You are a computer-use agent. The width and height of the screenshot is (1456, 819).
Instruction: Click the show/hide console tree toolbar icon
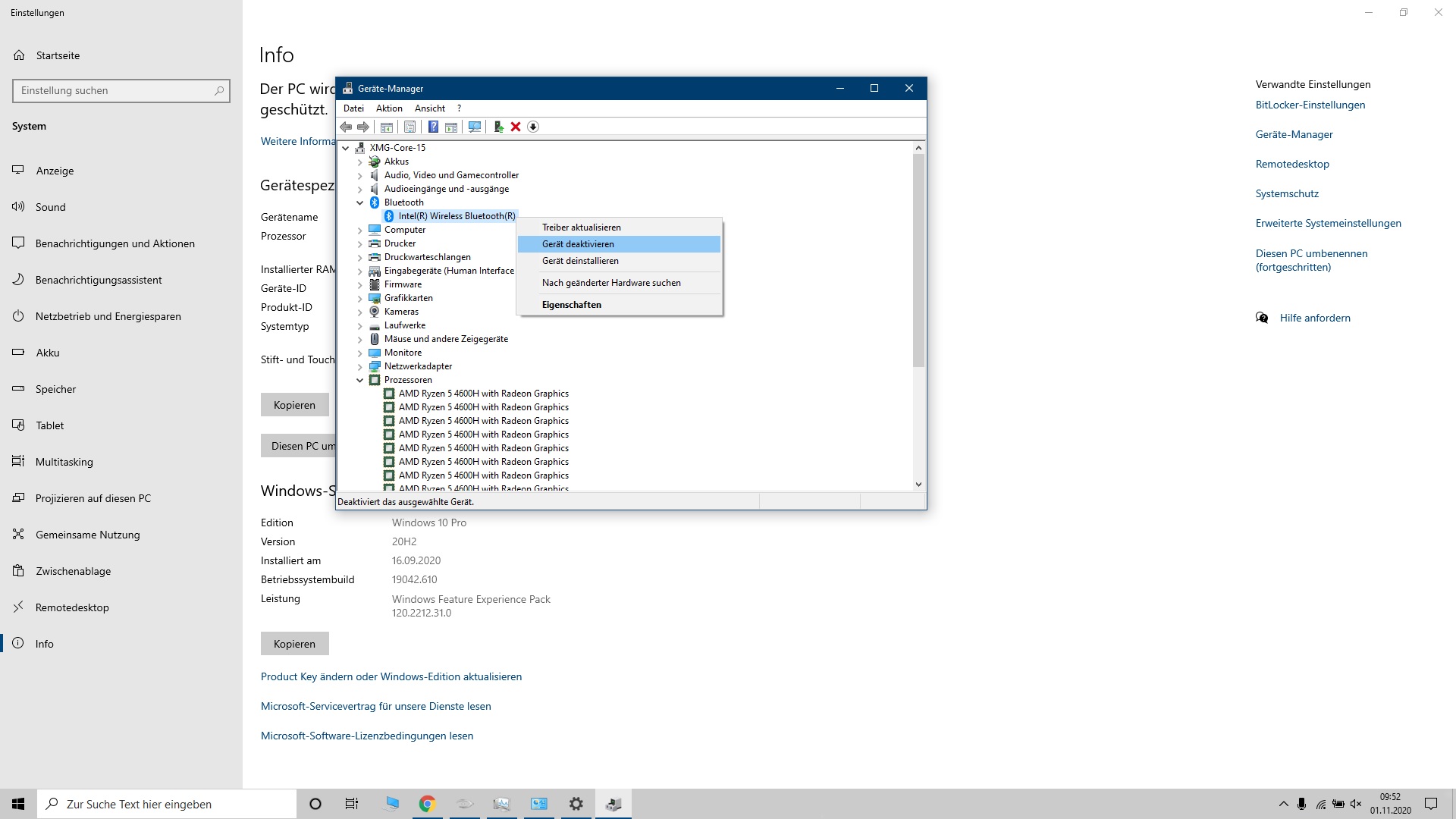(x=387, y=127)
